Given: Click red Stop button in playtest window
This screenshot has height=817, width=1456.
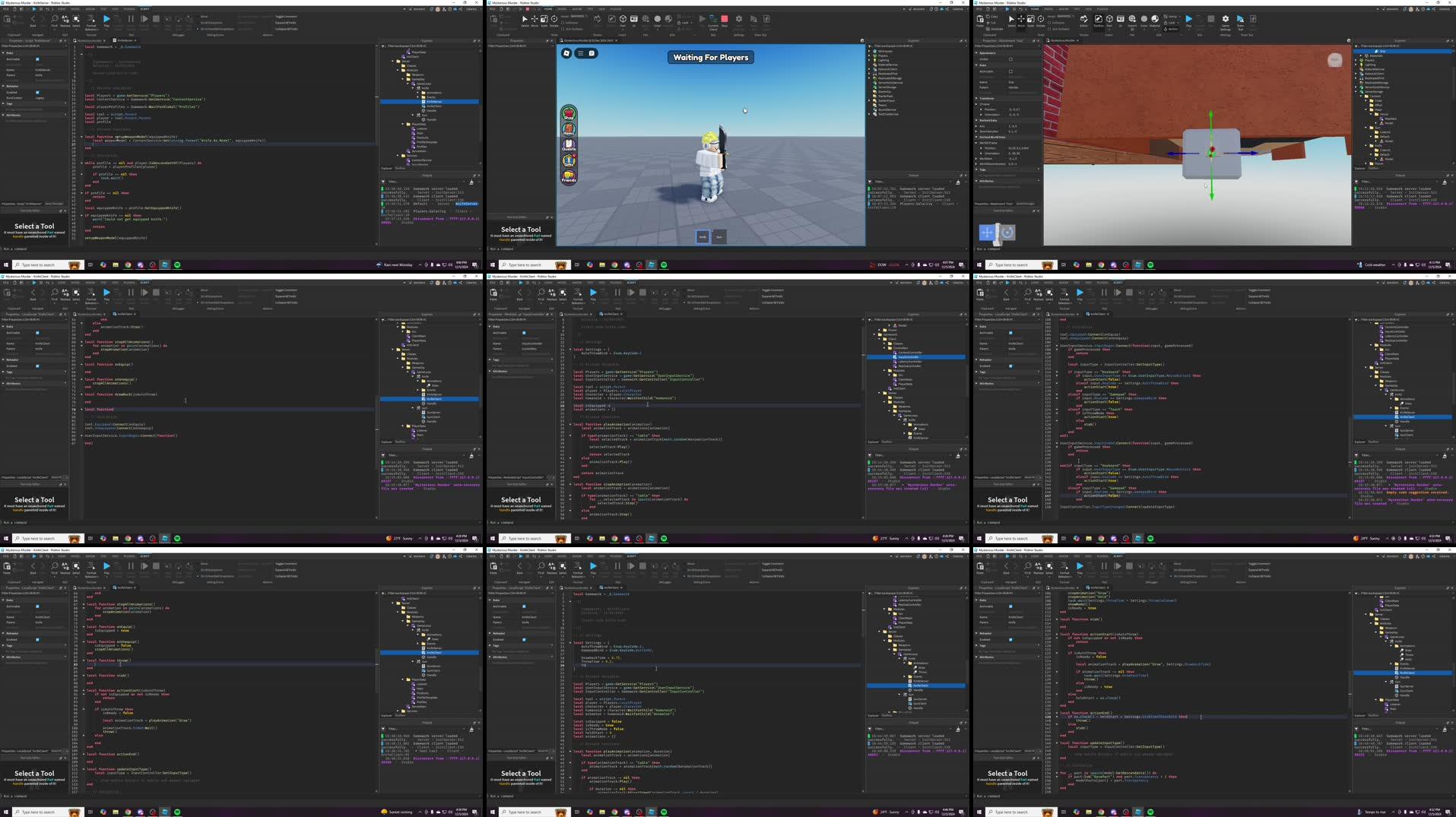Looking at the screenshot, I should tap(724, 20).
